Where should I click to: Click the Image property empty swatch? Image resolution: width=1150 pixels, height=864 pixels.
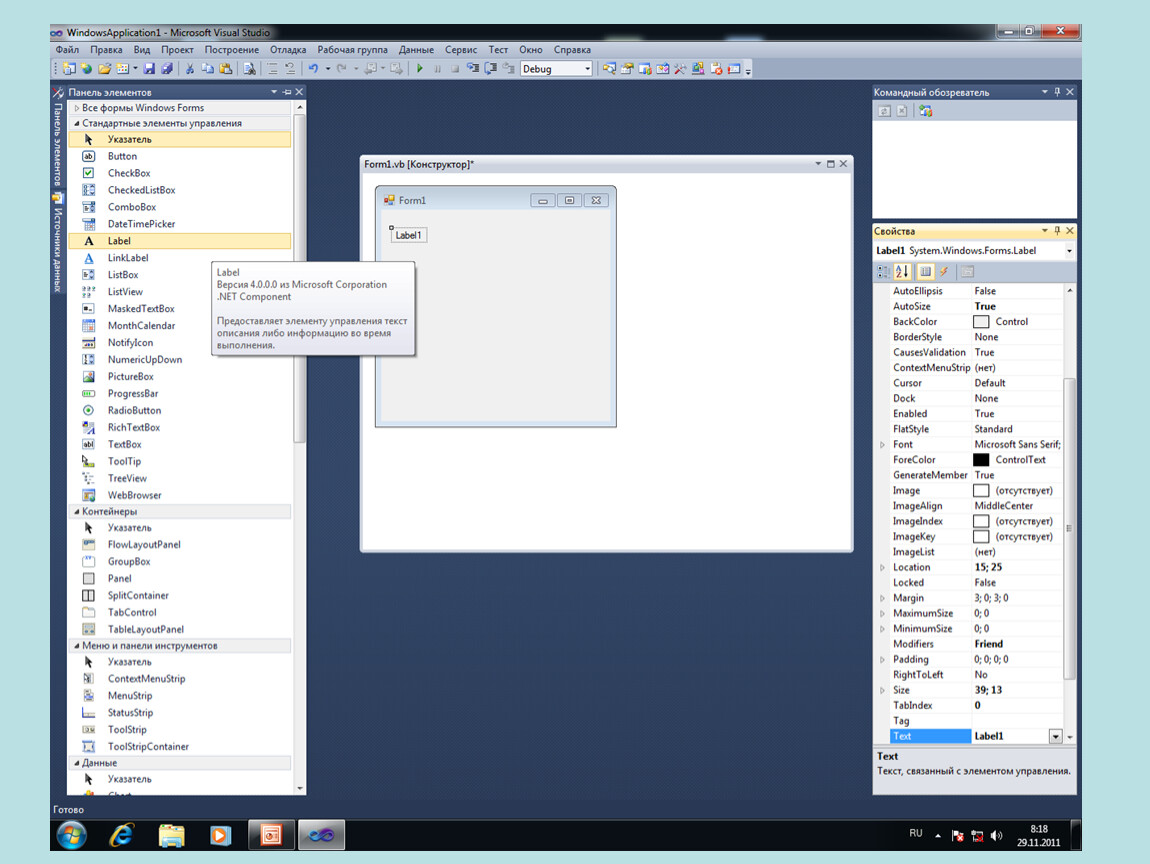coord(981,491)
